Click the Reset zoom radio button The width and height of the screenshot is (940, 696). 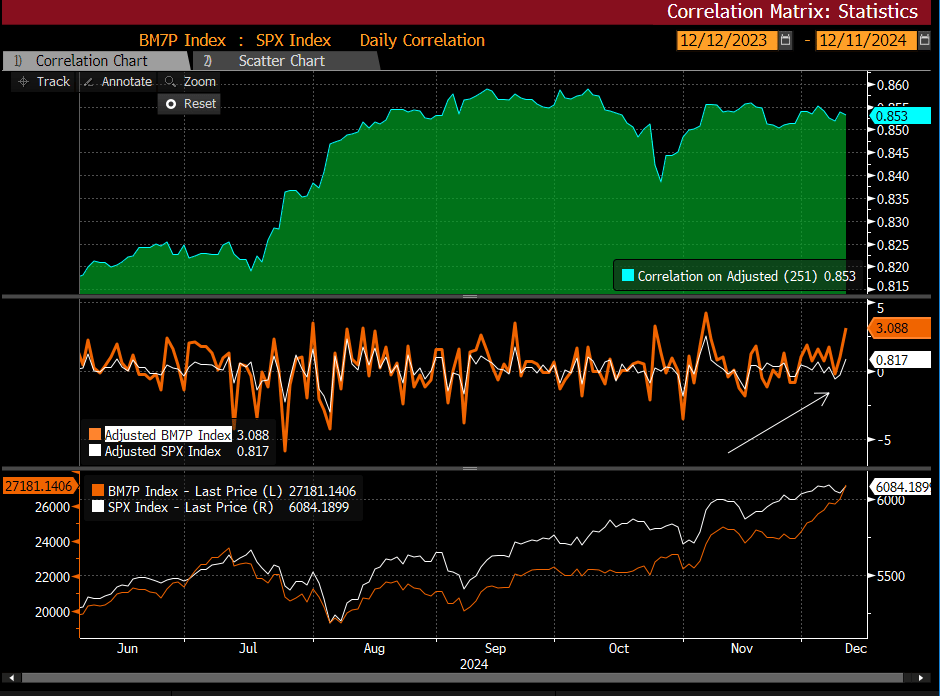[x=171, y=104]
